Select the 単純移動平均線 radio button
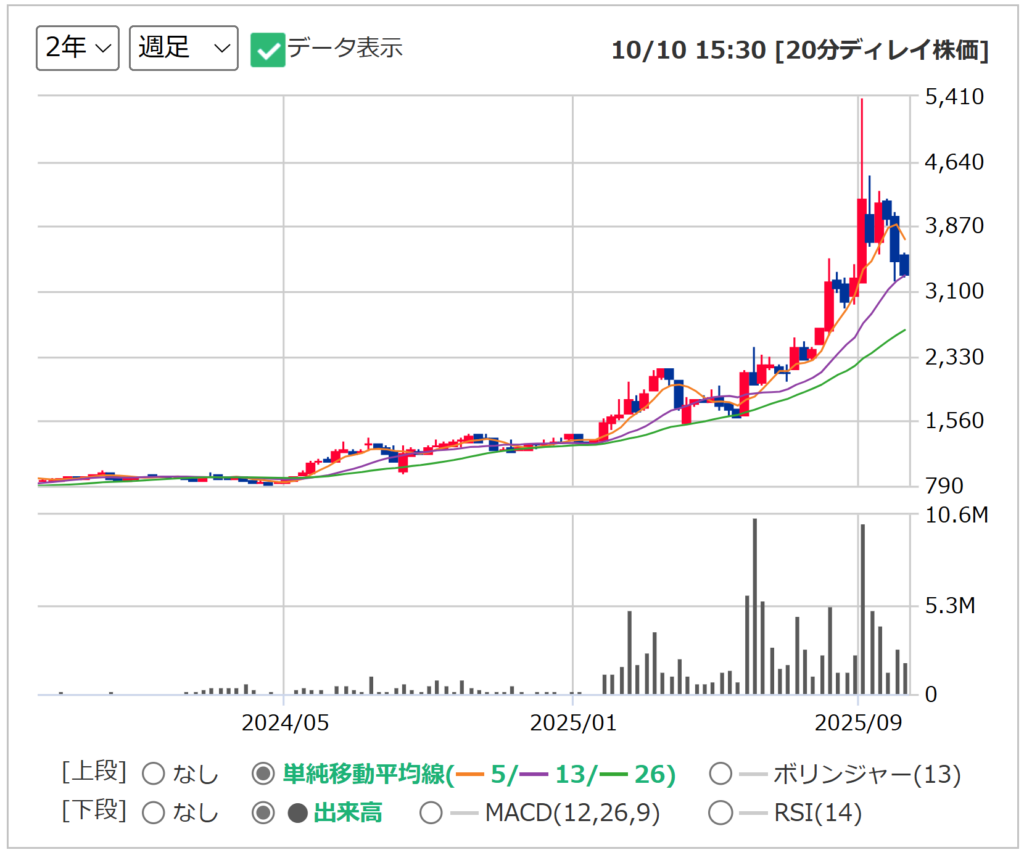This screenshot has width=1024, height=855. pyautogui.click(x=263, y=773)
